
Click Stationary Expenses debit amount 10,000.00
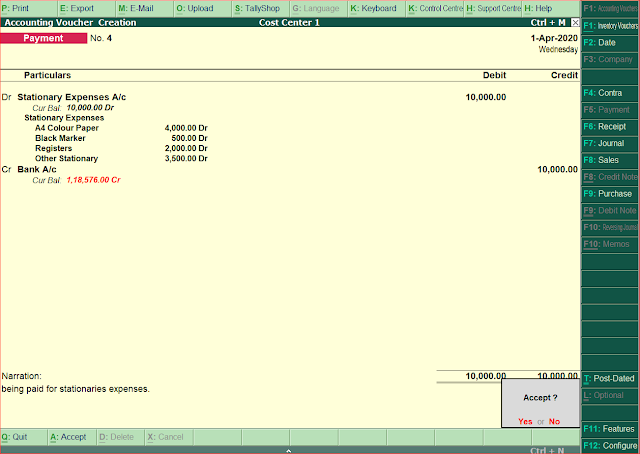click(x=486, y=97)
